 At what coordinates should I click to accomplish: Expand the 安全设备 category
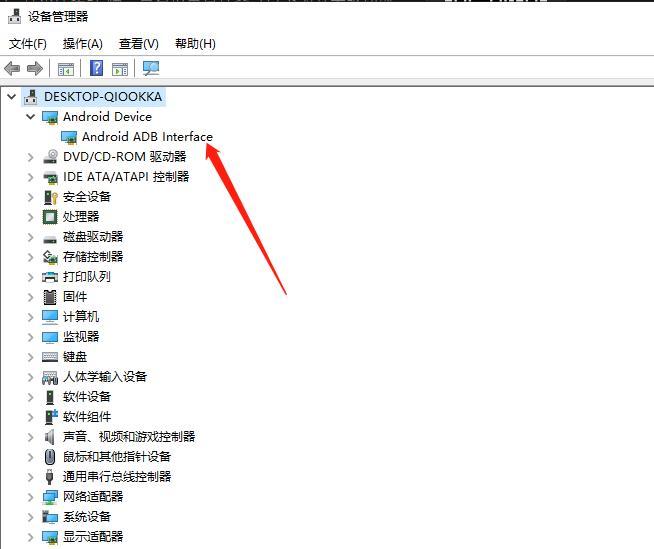tap(30, 197)
